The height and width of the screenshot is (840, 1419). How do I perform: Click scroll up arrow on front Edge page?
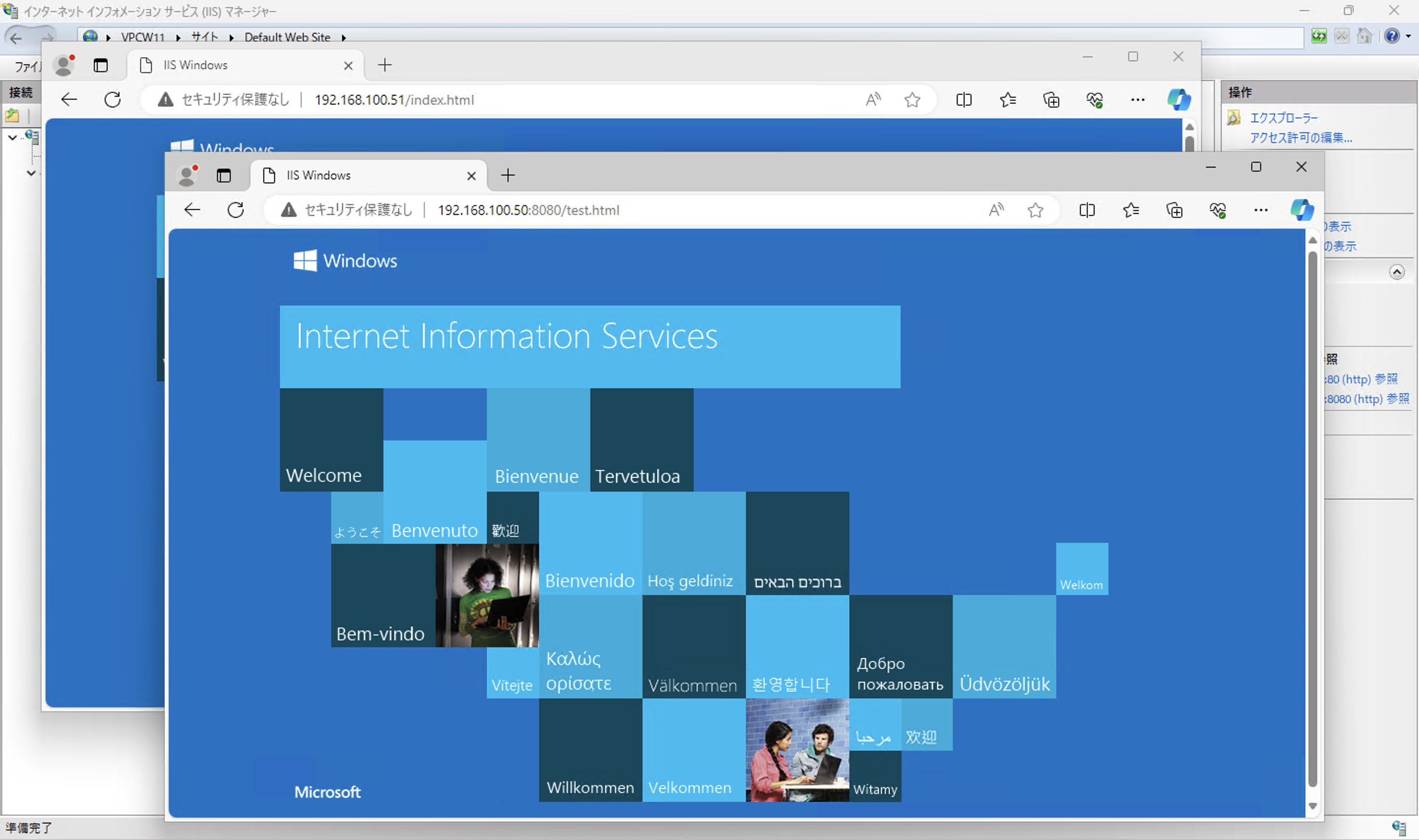(x=1313, y=240)
